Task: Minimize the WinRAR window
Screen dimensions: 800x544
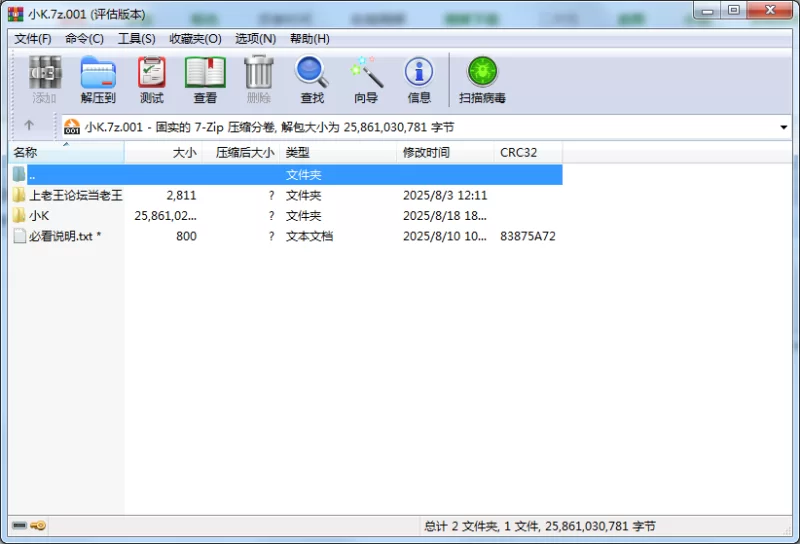Action: 707,10
